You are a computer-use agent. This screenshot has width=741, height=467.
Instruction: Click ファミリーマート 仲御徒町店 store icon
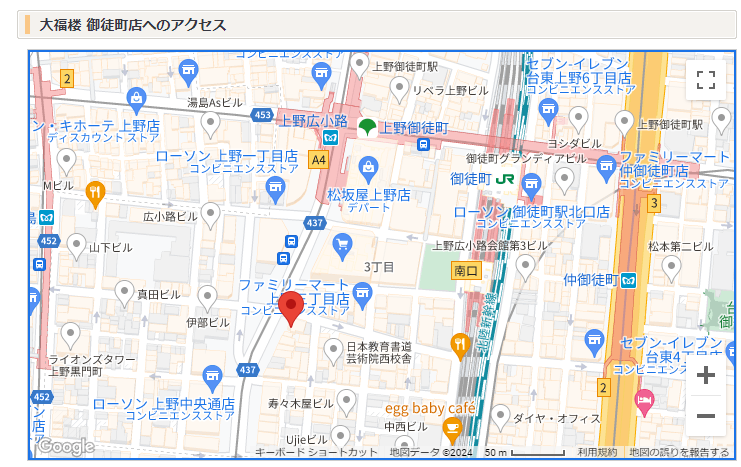(x=606, y=169)
